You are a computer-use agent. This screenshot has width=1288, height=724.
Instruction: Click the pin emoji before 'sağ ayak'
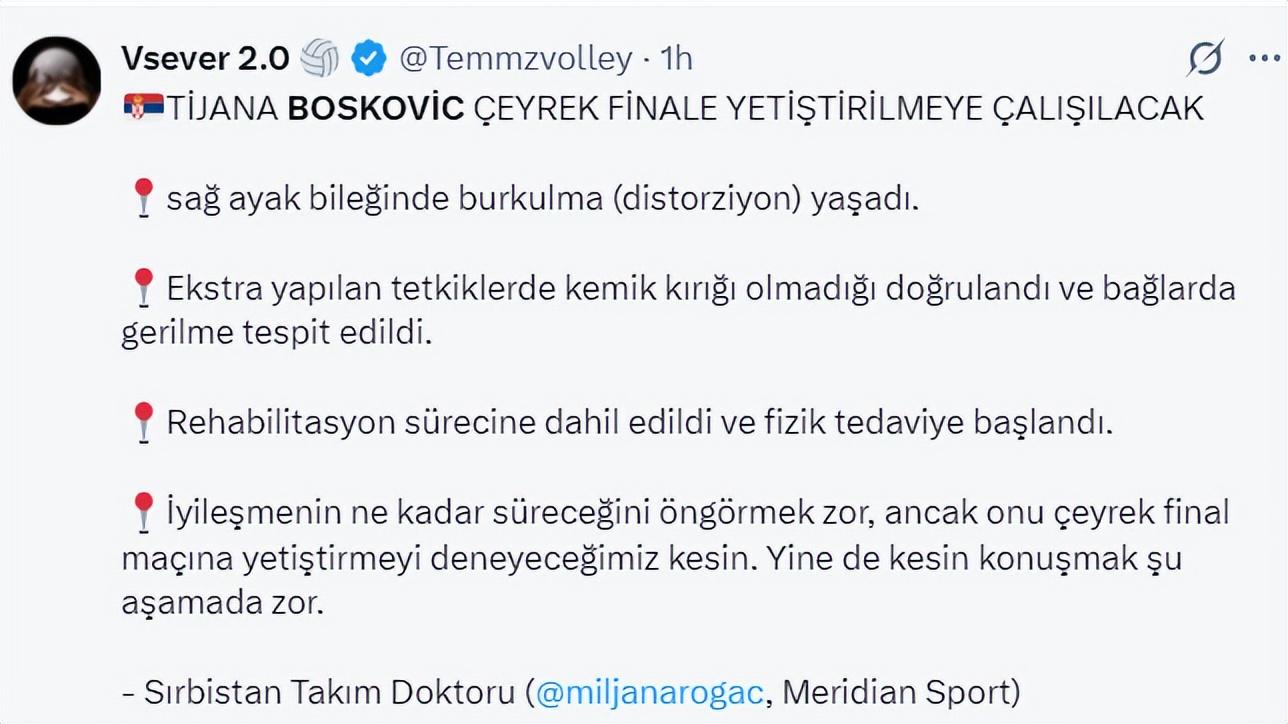(143, 198)
